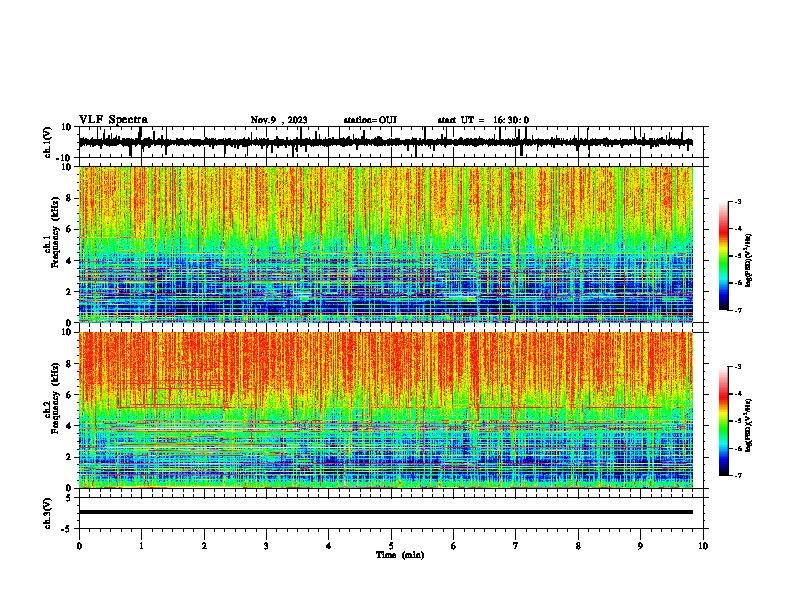Click the "ch.1(V)" axis label
Viewport: 792px width, 612px height.
(47, 142)
